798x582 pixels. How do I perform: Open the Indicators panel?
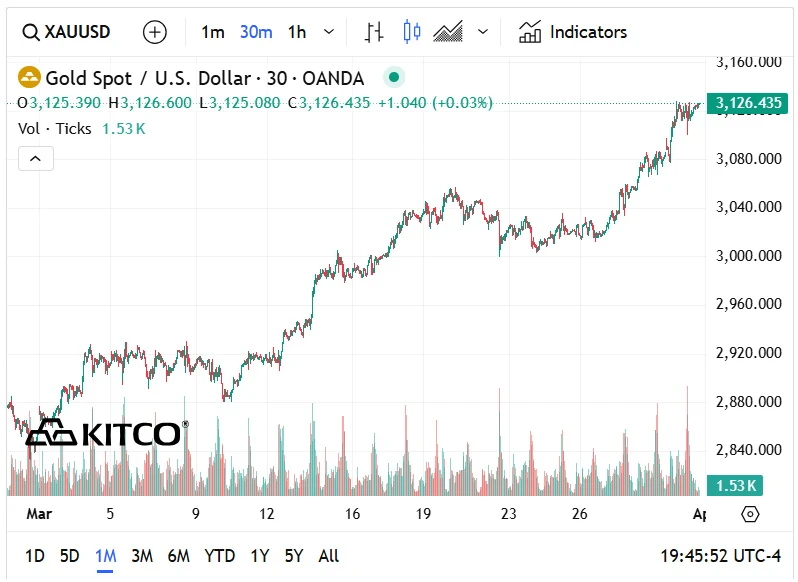(x=573, y=32)
